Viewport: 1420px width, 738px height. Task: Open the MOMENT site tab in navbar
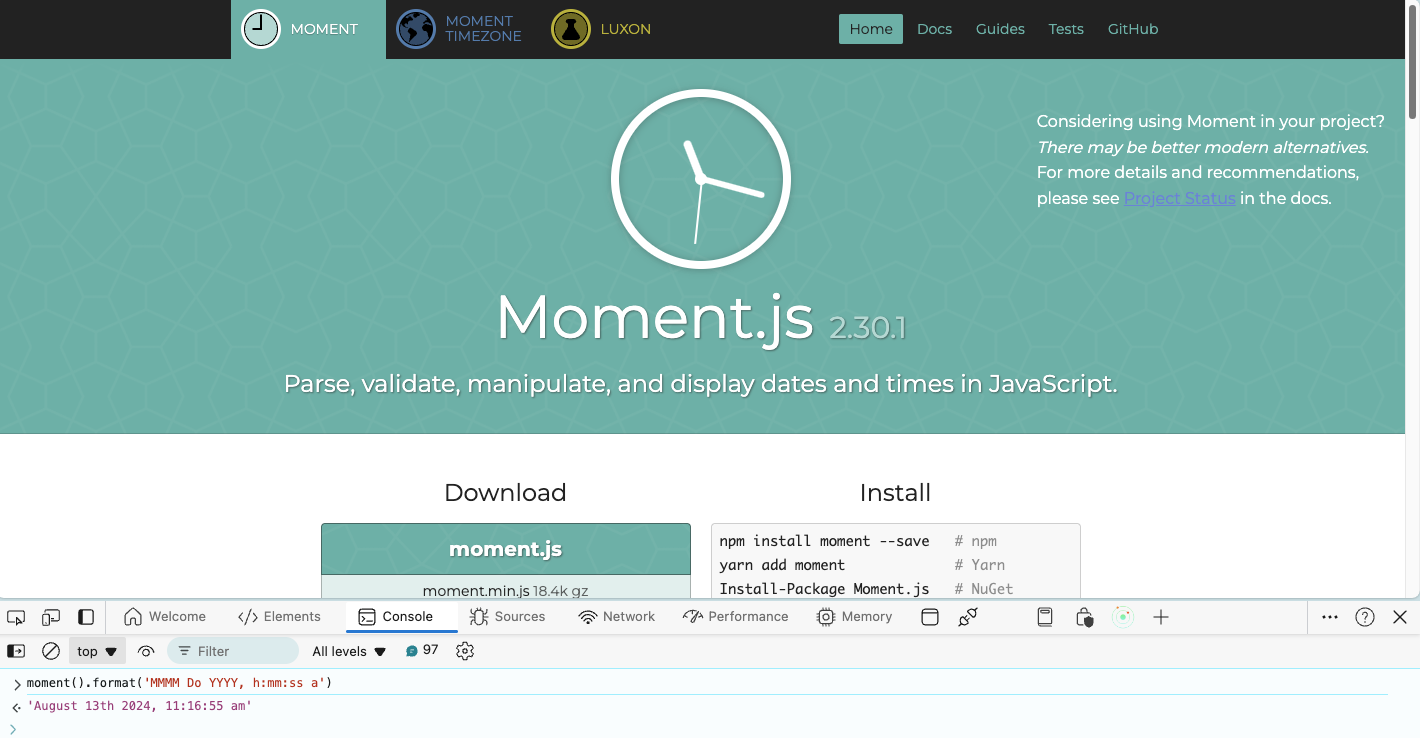(308, 29)
